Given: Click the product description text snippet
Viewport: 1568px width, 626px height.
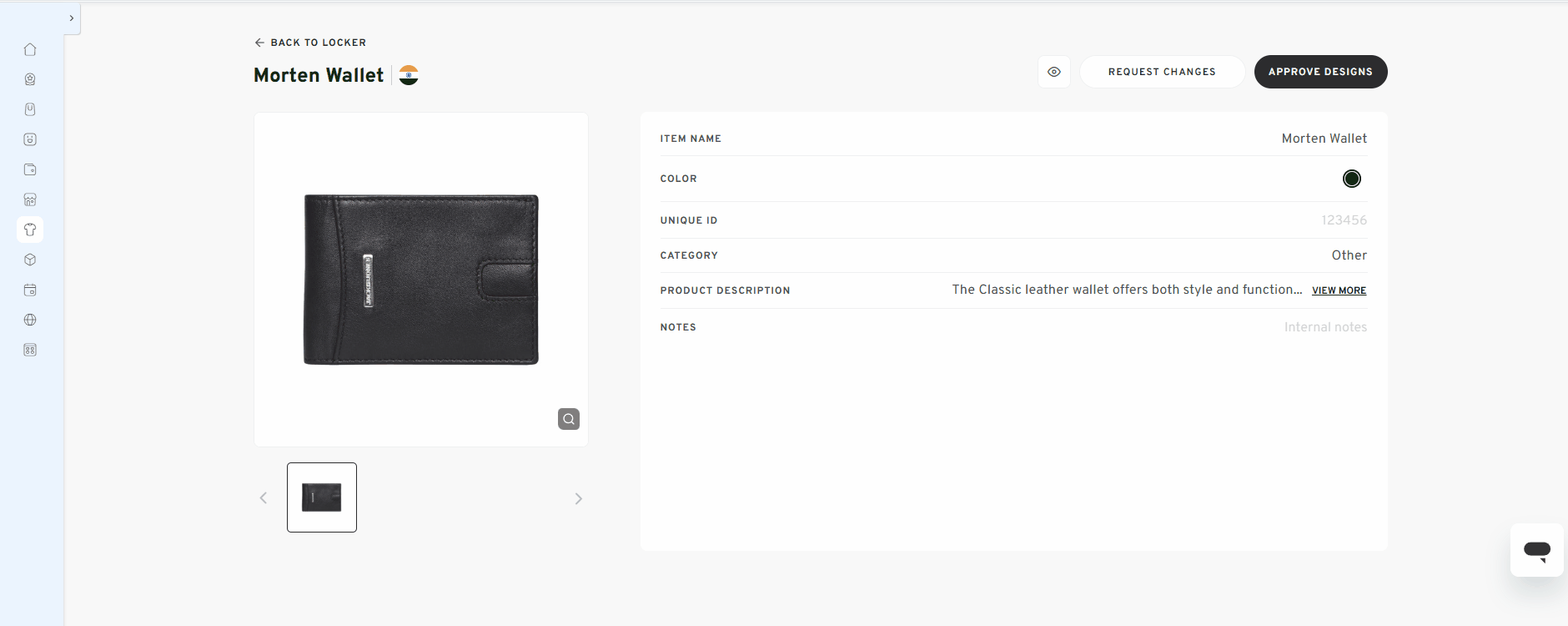Looking at the screenshot, I should (x=1127, y=290).
